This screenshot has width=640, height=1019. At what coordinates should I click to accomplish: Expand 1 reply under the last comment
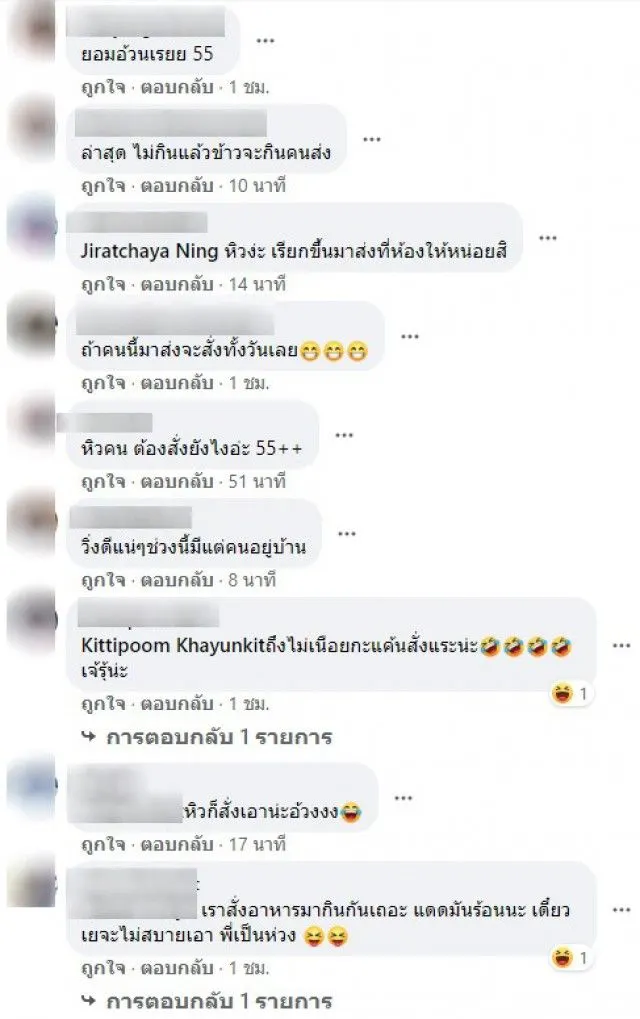click(x=207, y=1001)
